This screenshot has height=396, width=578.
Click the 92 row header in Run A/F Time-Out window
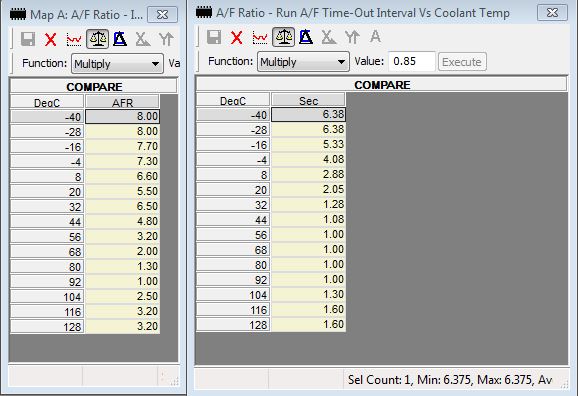233,280
